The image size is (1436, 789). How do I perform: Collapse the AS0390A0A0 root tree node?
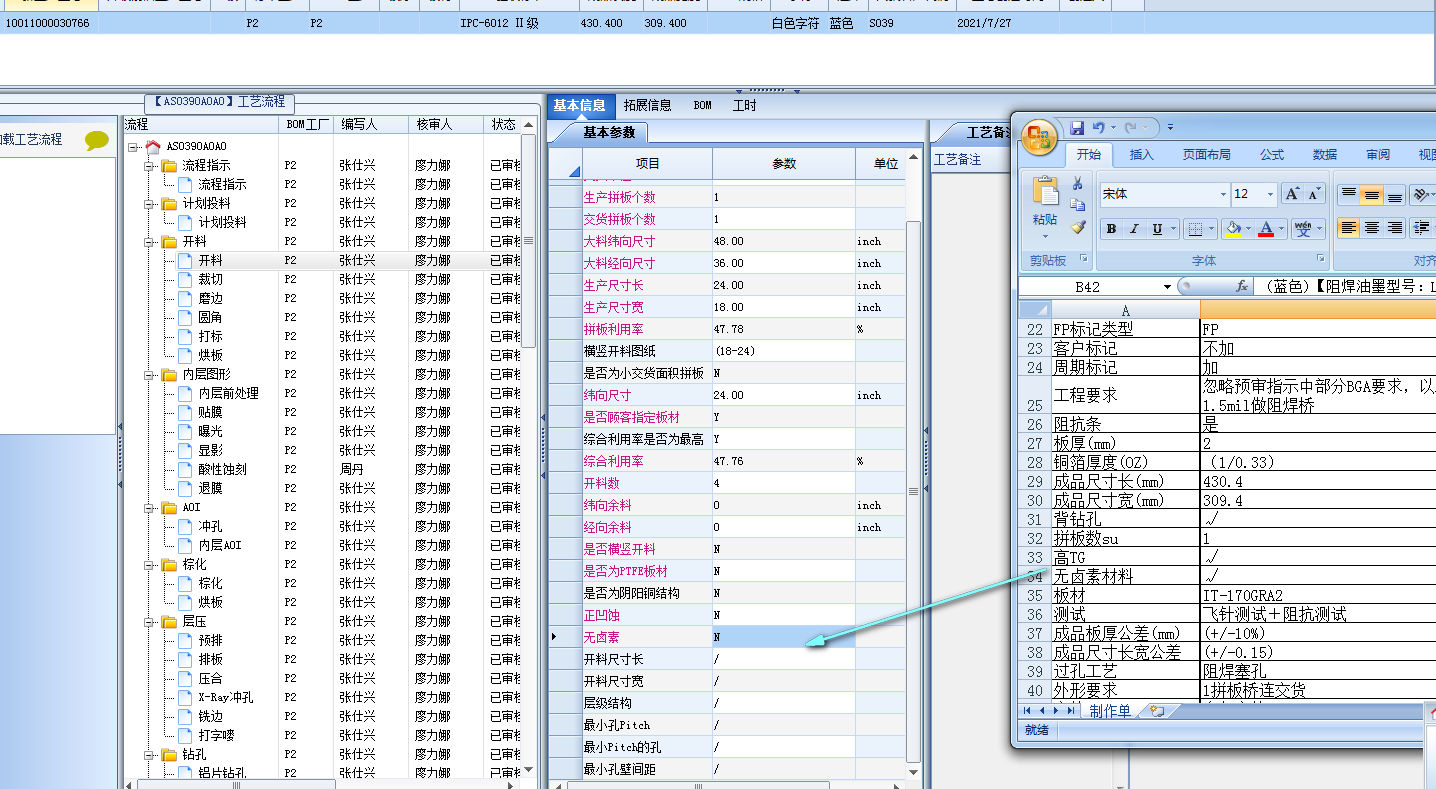click(x=134, y=146)
